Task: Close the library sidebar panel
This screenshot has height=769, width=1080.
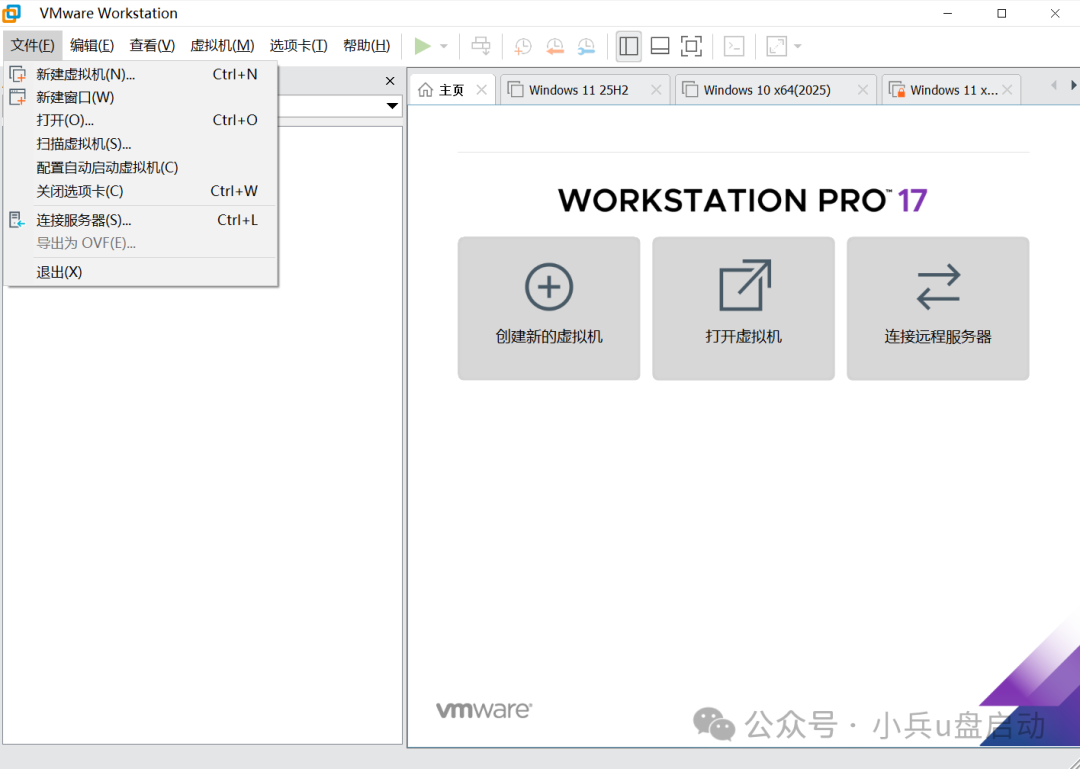Action: tap(389, 80)
